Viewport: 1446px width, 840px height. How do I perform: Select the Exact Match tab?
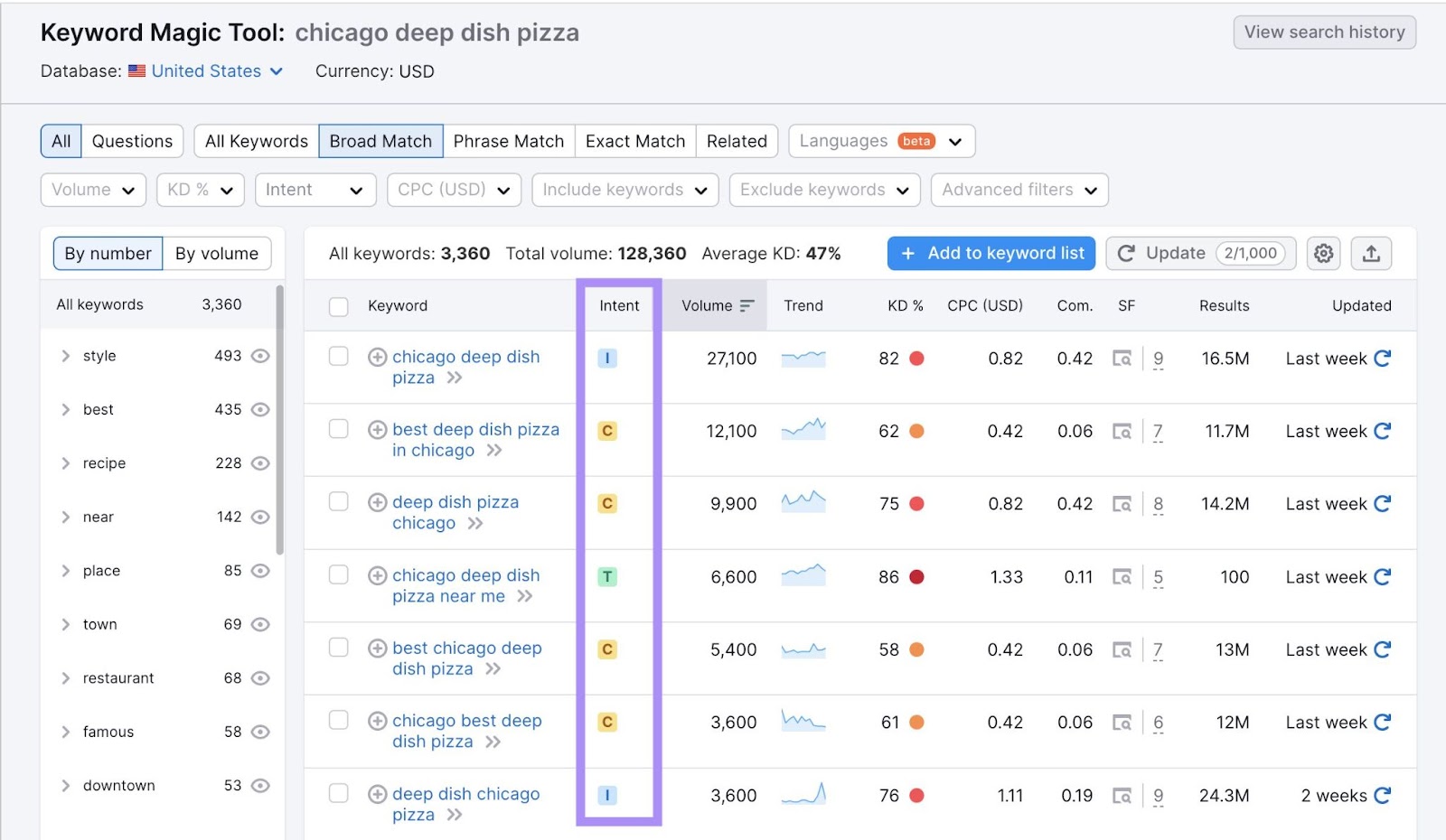634,141
